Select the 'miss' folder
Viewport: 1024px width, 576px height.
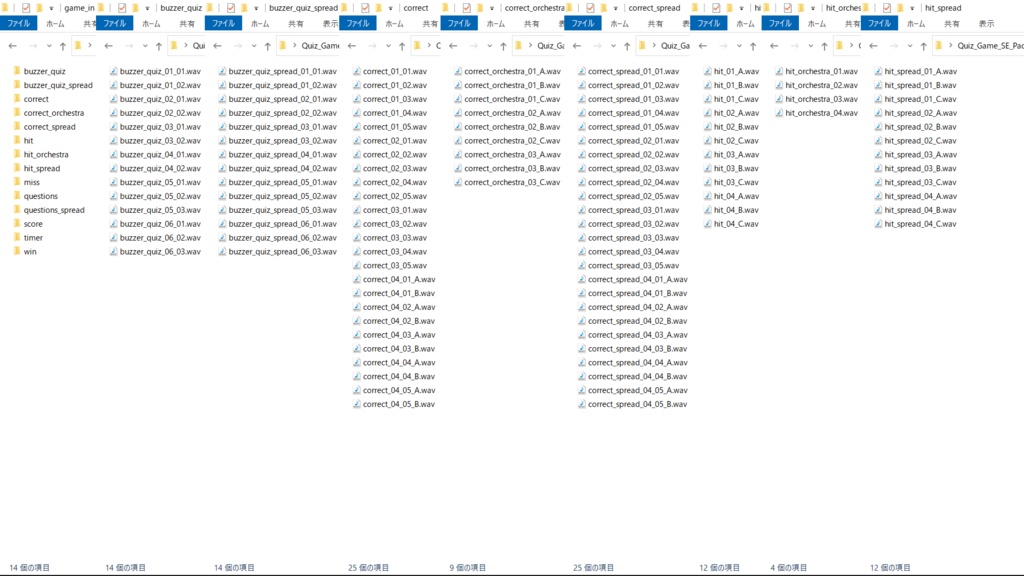coord(31,182)
